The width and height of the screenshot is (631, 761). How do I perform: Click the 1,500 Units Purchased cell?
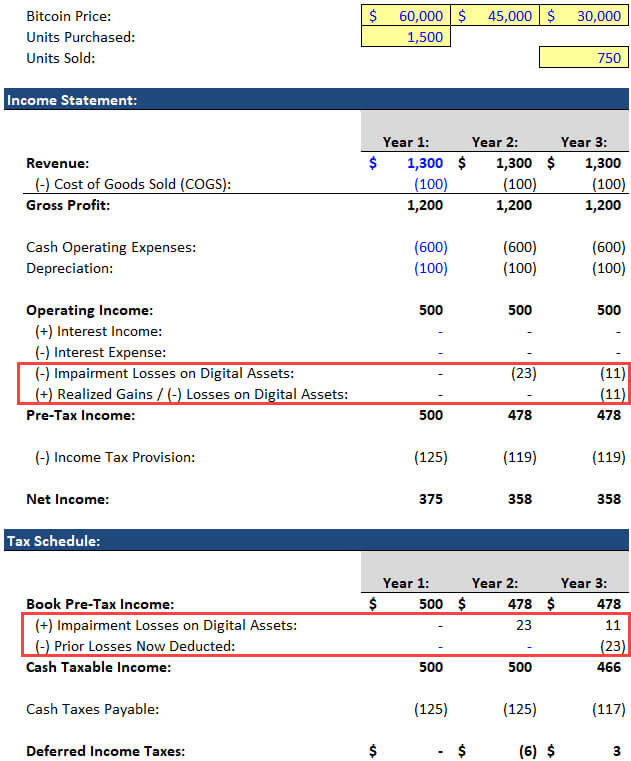[x=406, y=37]
